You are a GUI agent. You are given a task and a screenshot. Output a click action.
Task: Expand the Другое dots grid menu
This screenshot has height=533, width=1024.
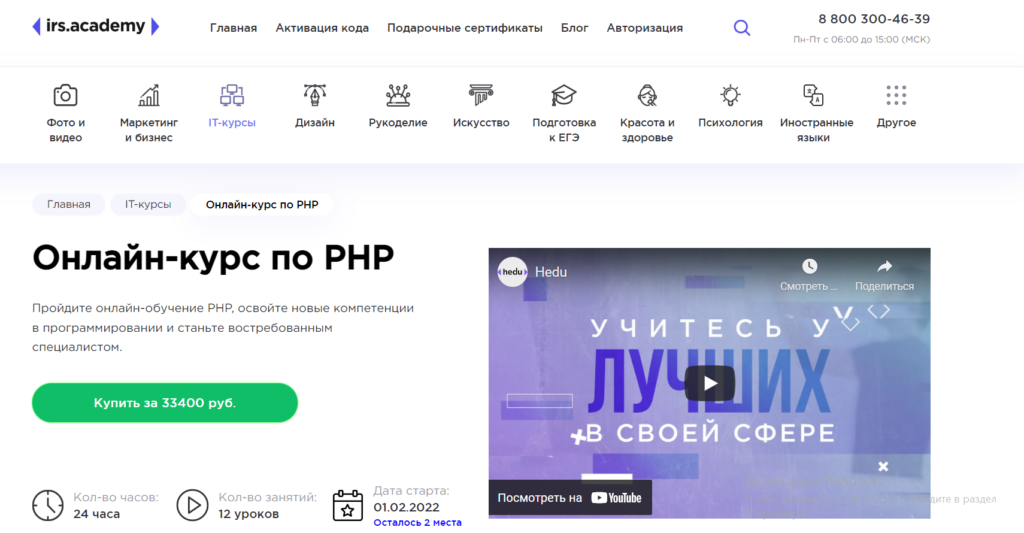896,95
